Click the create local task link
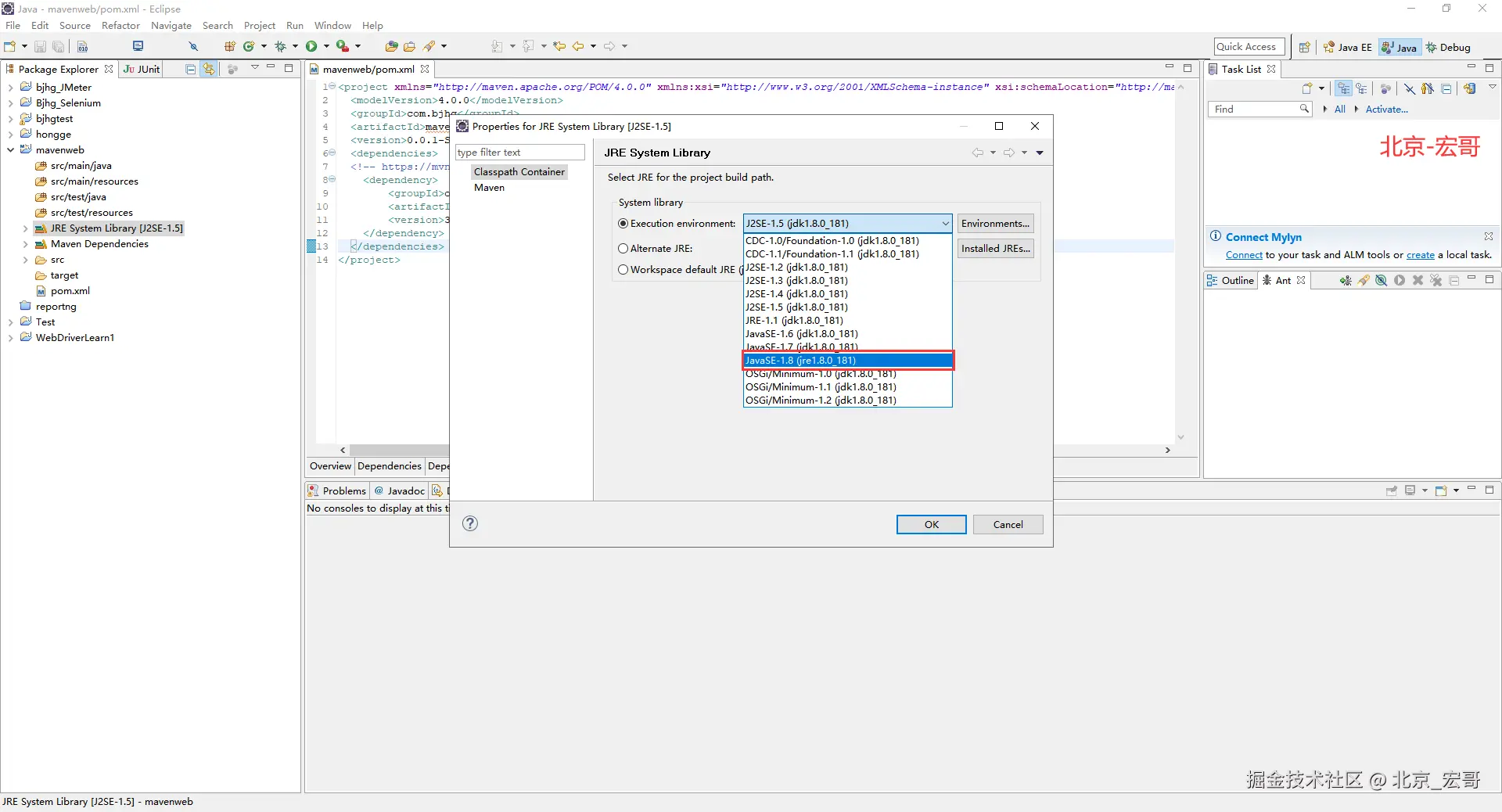1502x812 pixels. pos(1420,255)
